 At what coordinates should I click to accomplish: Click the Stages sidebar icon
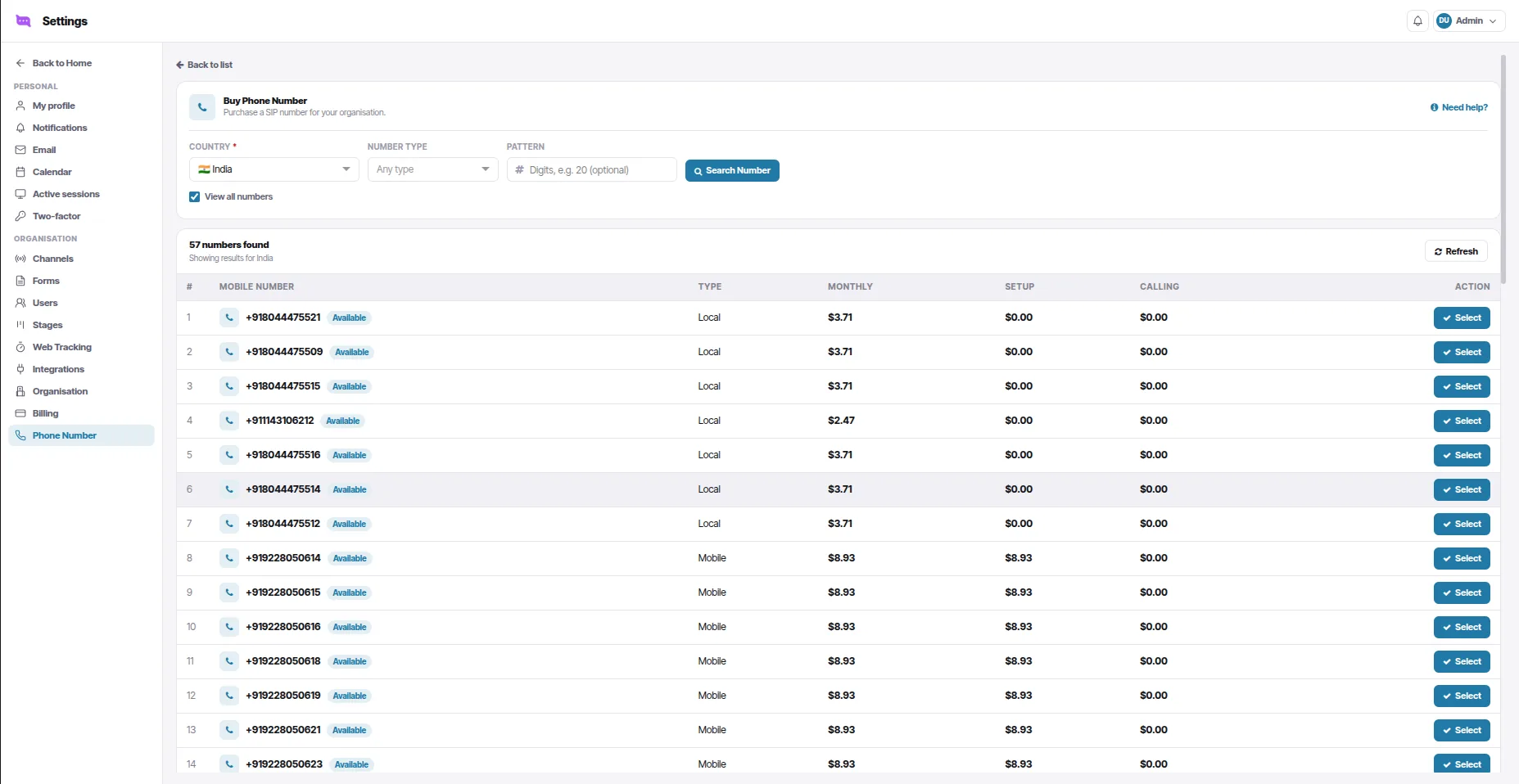pyautogui.click(x=20, y=325)
